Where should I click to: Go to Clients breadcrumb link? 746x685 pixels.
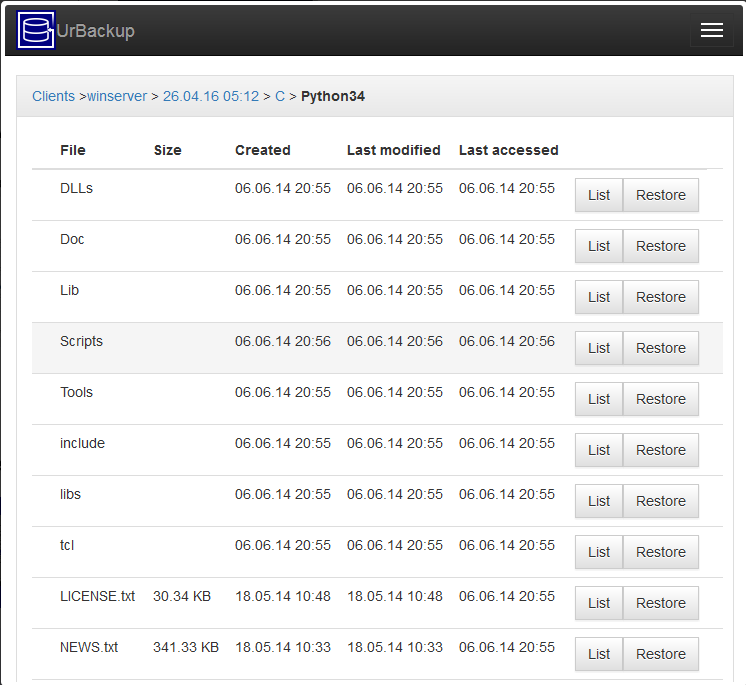53,96
